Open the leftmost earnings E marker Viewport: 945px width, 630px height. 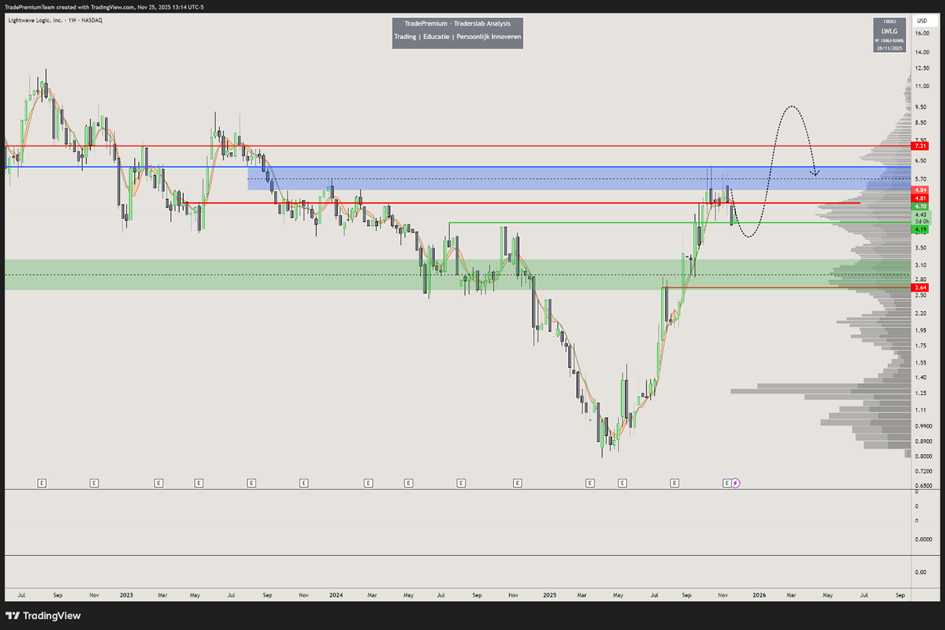tap(42, 483)
